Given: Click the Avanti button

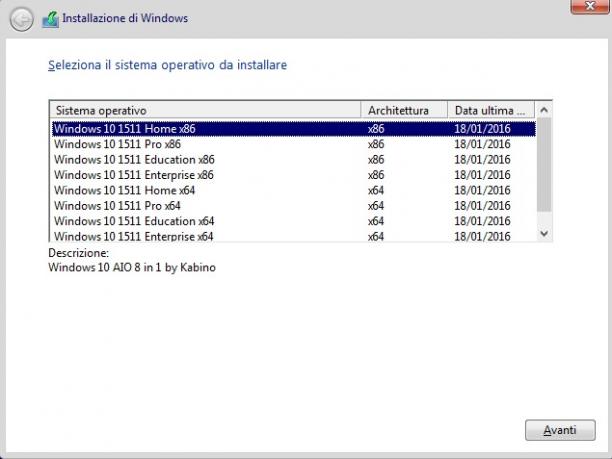Looking at the screenshot, I should pos(560,430).
